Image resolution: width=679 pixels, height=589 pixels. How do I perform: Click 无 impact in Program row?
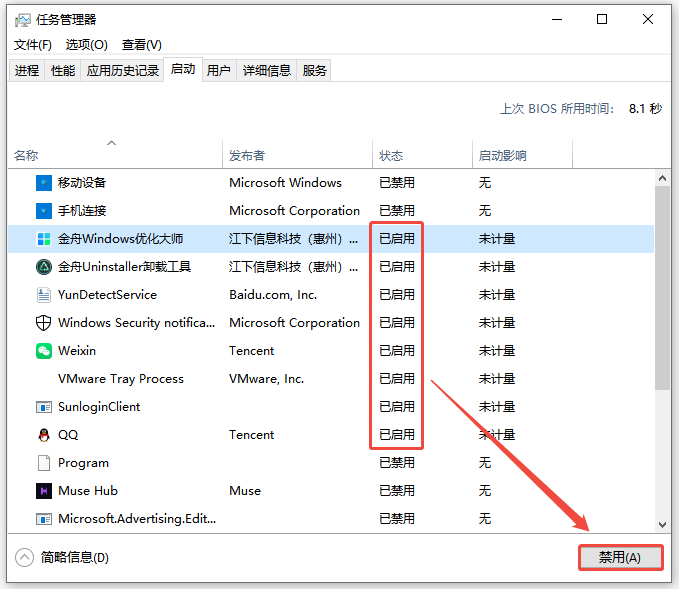tap(485, 463)
